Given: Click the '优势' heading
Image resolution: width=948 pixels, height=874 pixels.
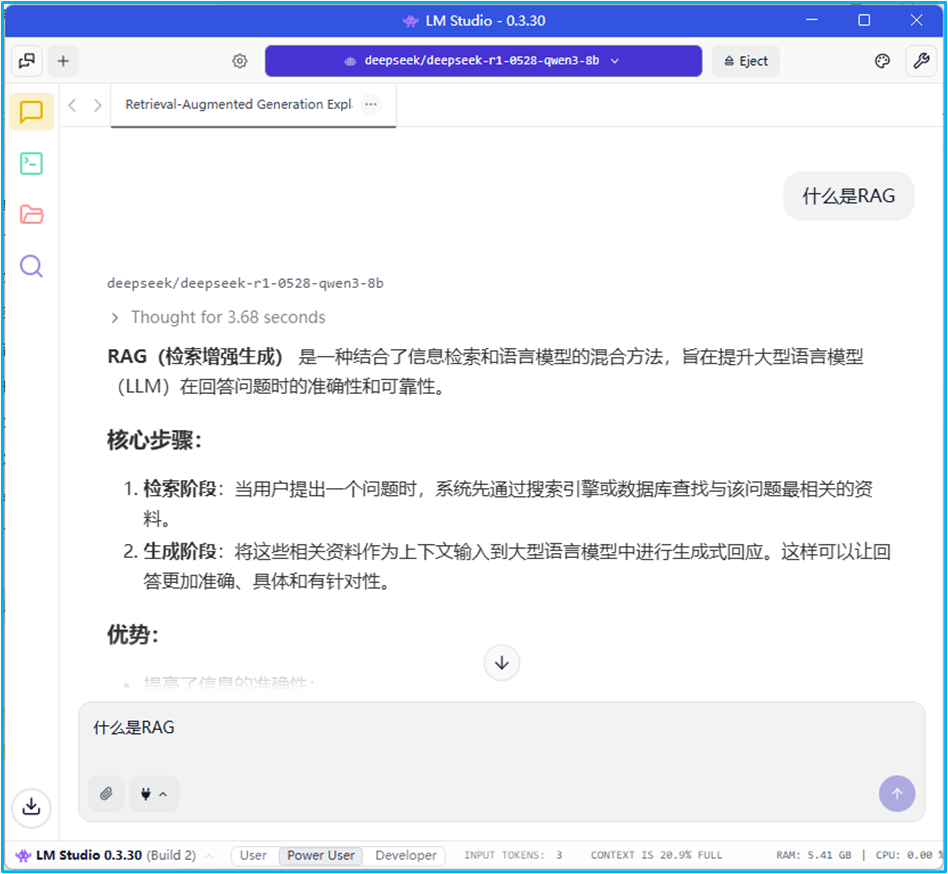Looking at the screenshot, I should tap(132, 635).
